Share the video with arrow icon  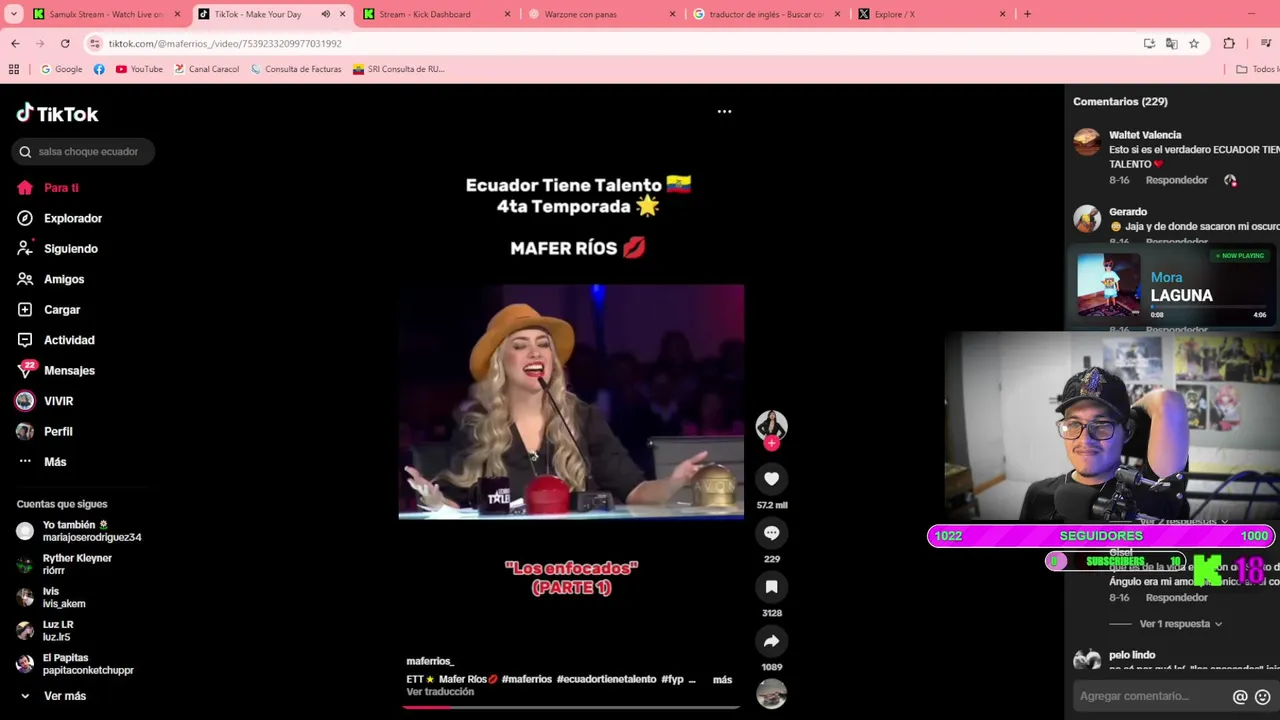coord(771,641)
